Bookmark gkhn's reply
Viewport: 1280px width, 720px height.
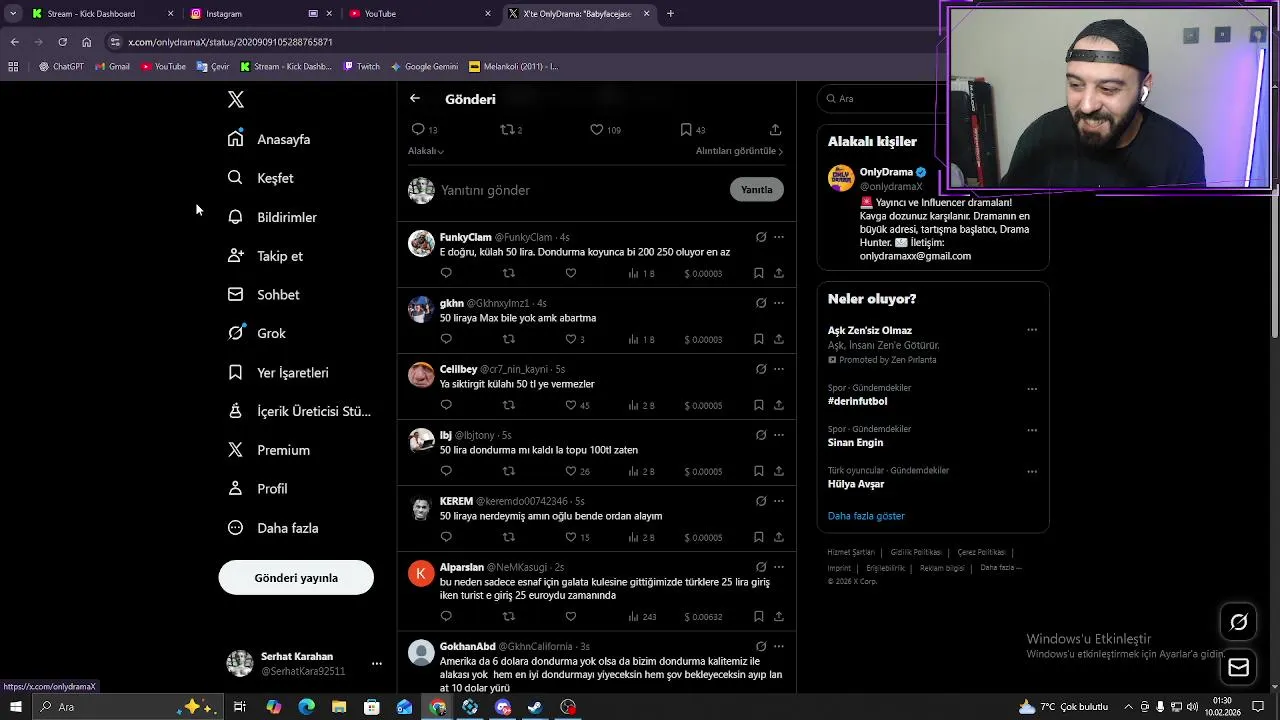[x=759, y=339]
